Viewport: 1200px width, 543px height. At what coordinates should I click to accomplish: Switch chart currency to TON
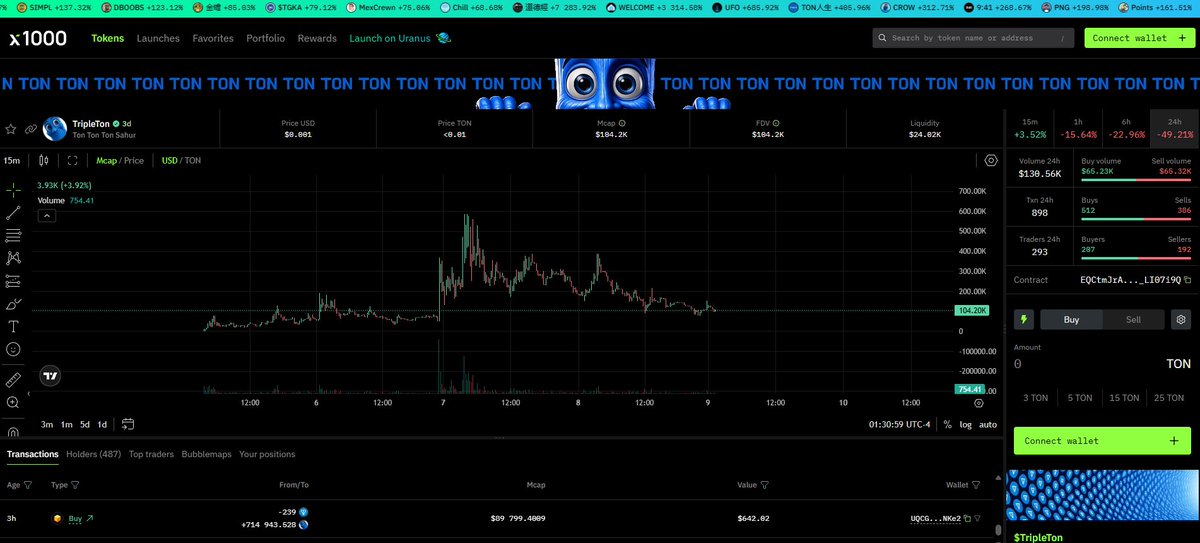click(x=193, y=160)
